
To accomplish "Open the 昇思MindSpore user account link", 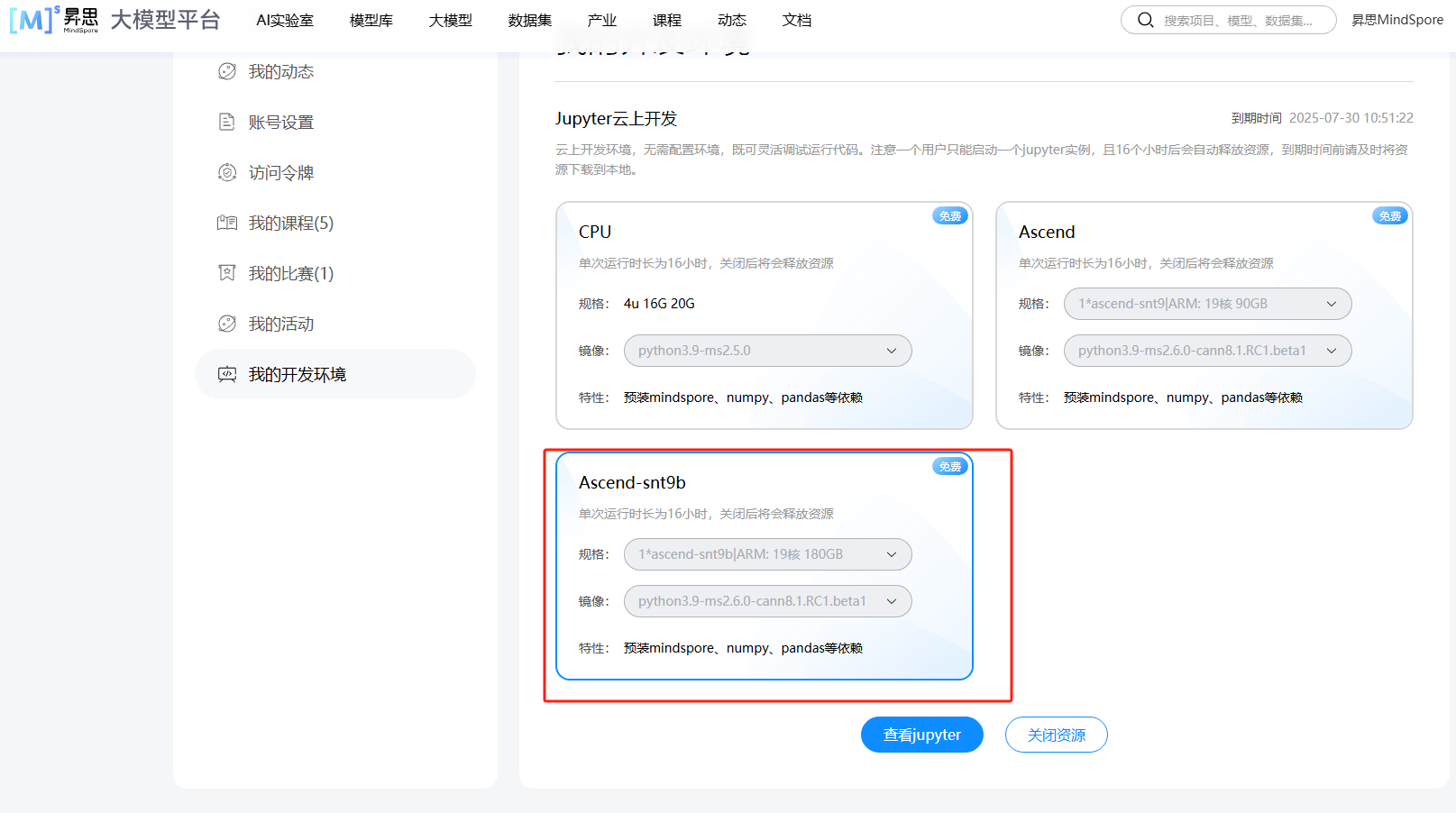I will point(1396,20).
